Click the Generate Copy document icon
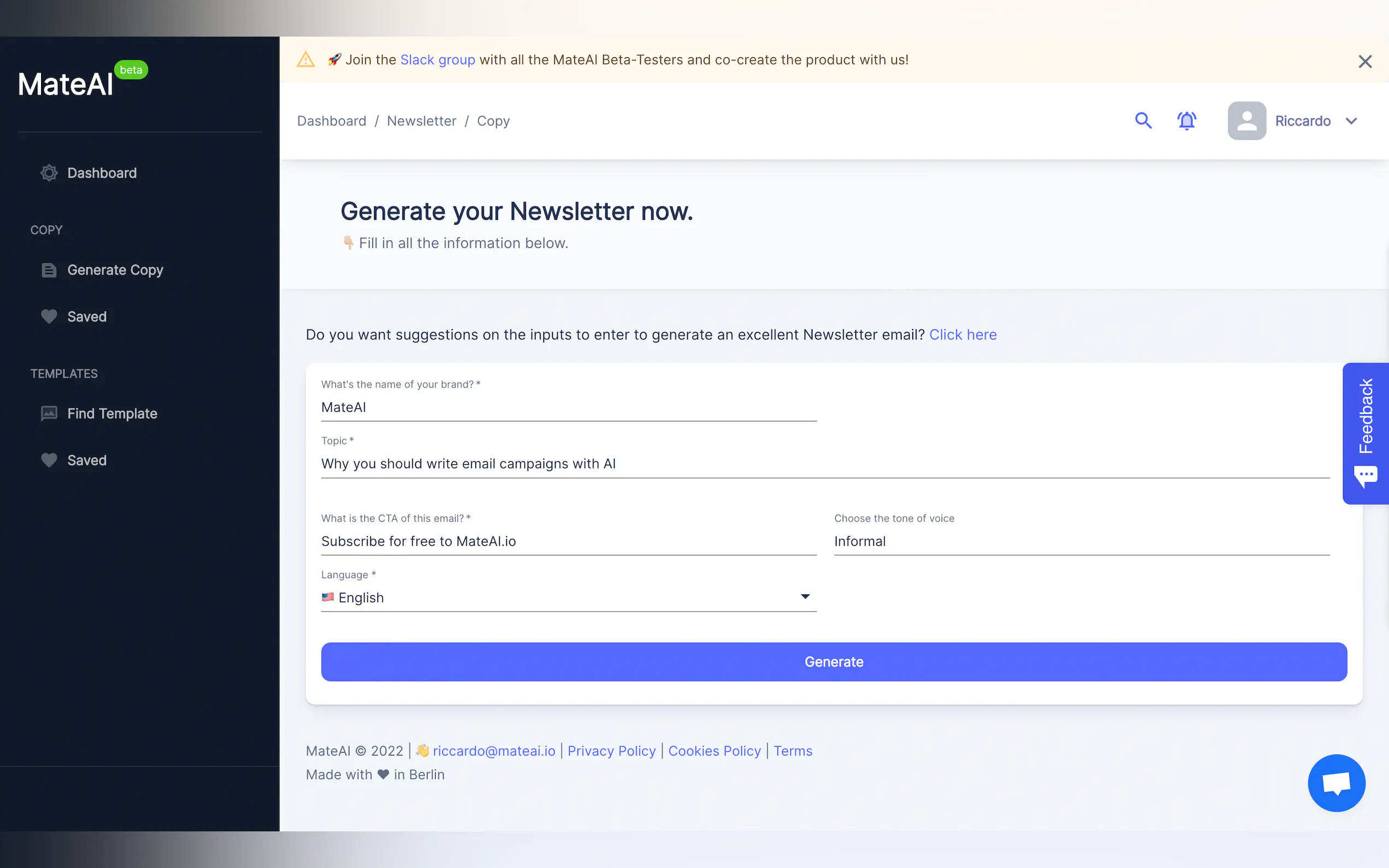The width and height of the screenshot is (1389, 868). tap(49, 270)
